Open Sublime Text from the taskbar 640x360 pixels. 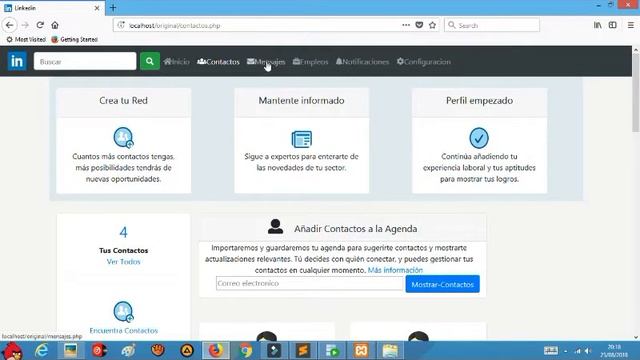[x=303, y=351]
